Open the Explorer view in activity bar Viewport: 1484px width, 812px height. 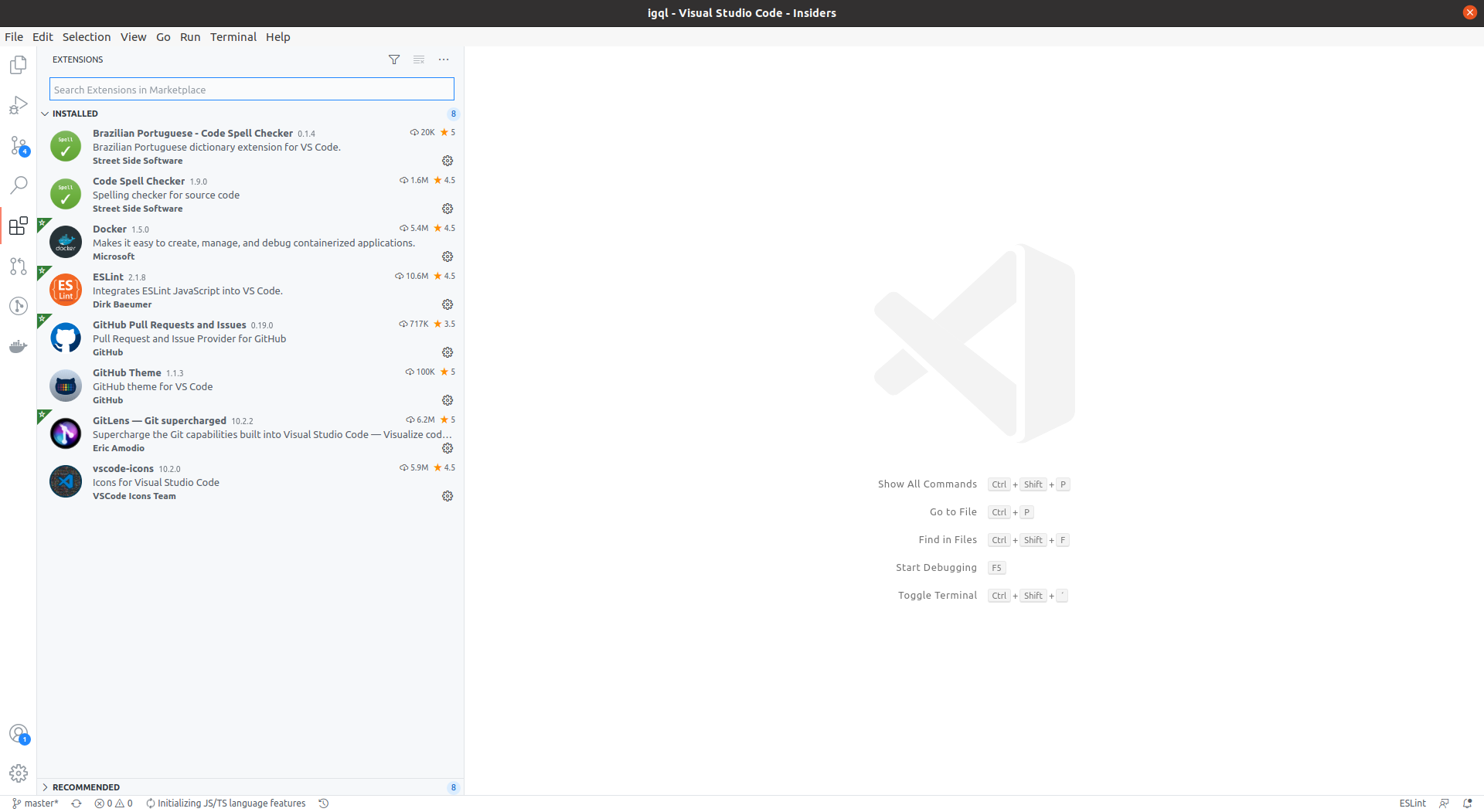(19, 65)
